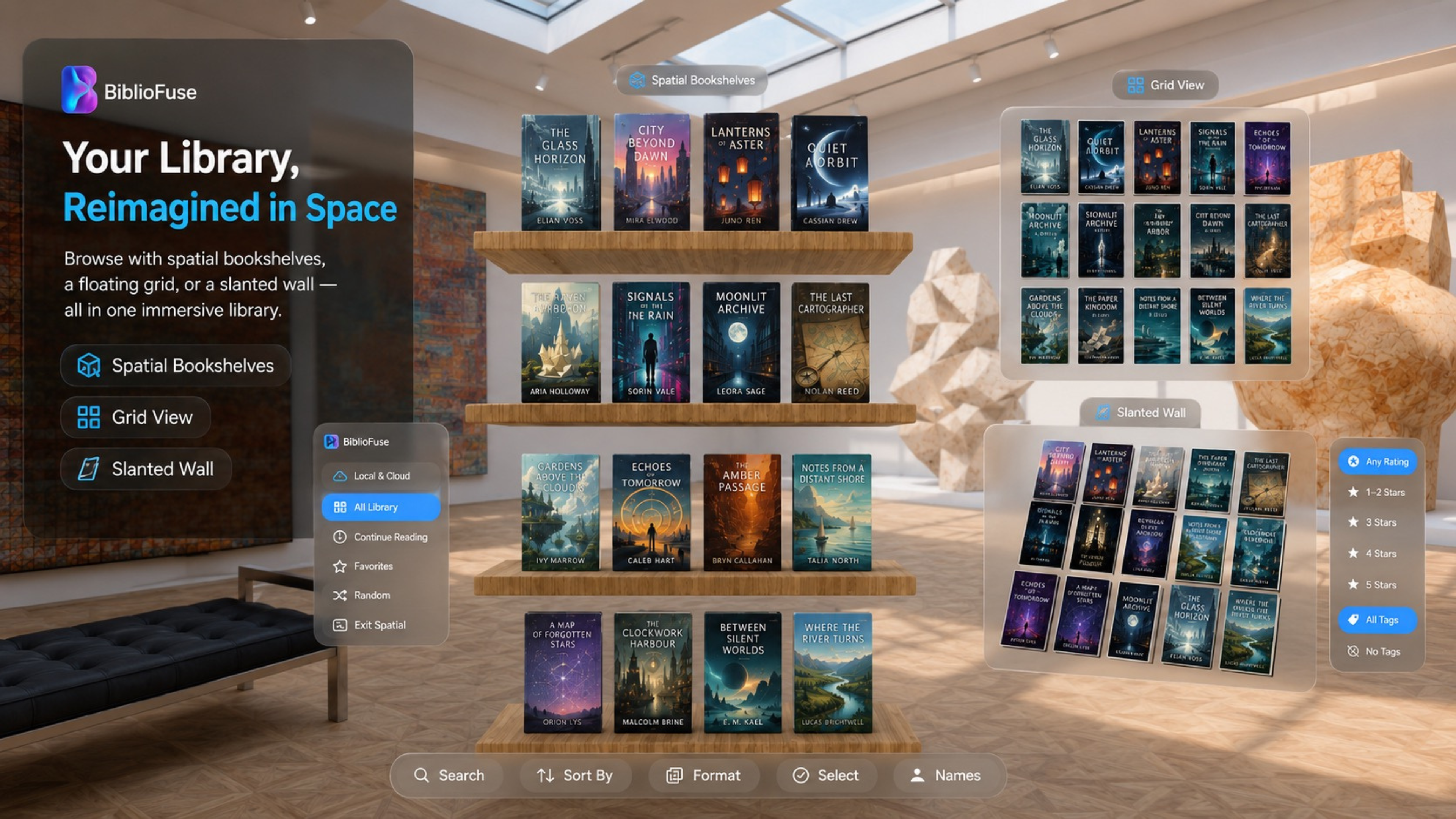1456x819 pixels.
Task: Click the cube icon beside Spatial Bookshelves button
Action: (89, 365)
